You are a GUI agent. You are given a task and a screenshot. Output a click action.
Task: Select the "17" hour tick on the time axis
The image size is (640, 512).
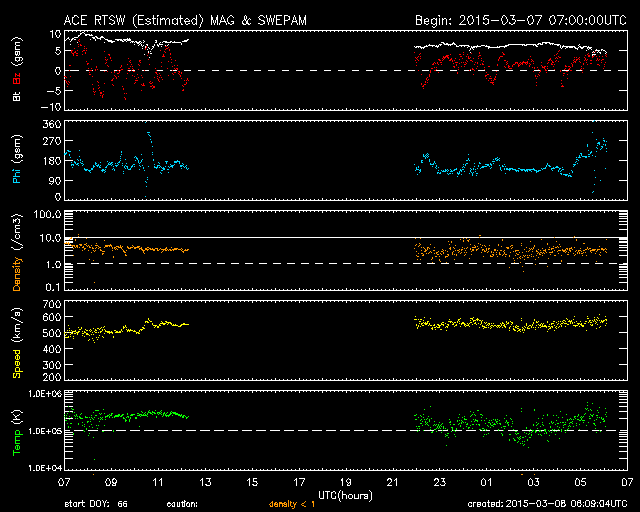pyautogui.click(x=299, y=483)
